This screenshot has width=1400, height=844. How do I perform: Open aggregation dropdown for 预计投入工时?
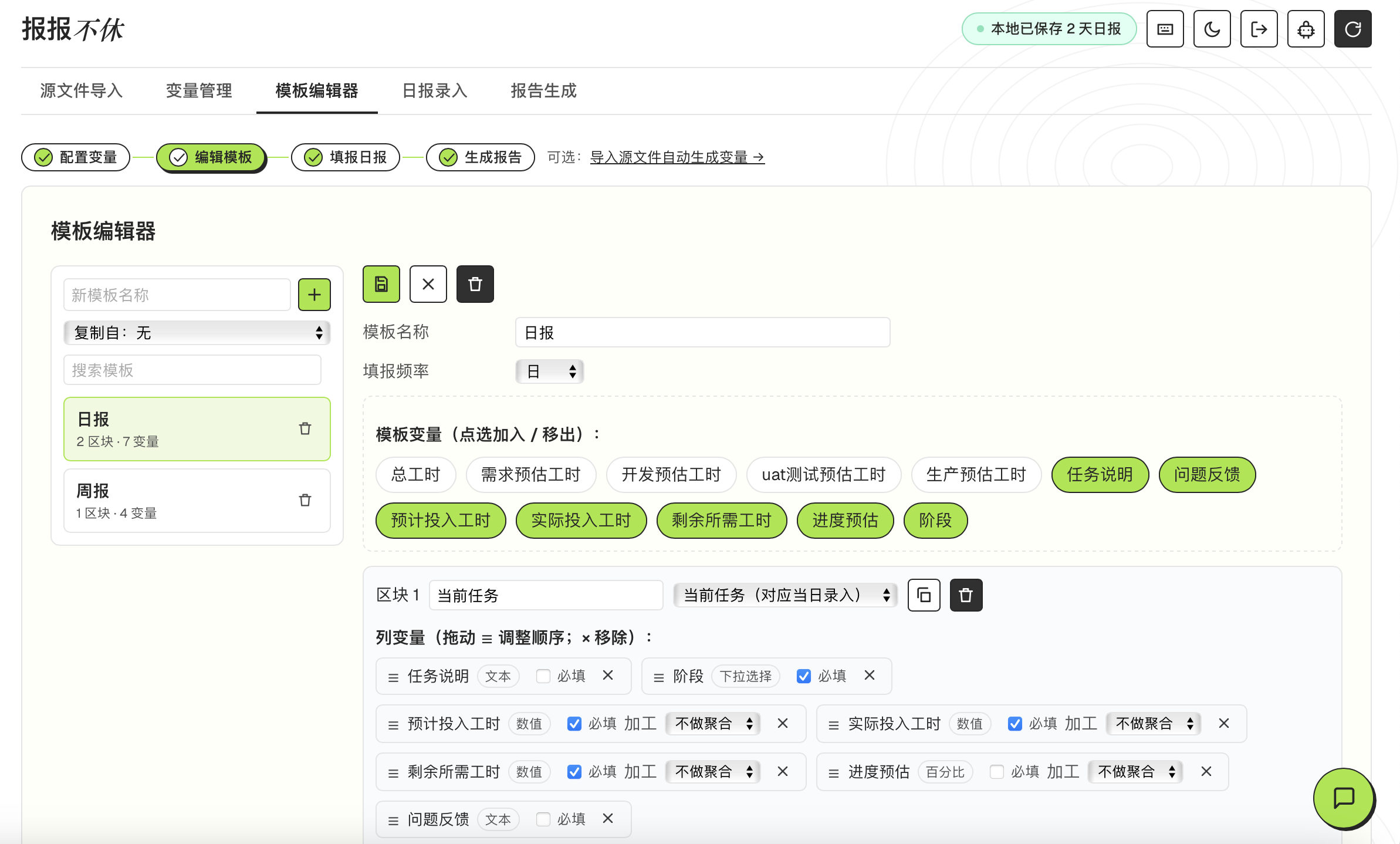pos(713,724)
